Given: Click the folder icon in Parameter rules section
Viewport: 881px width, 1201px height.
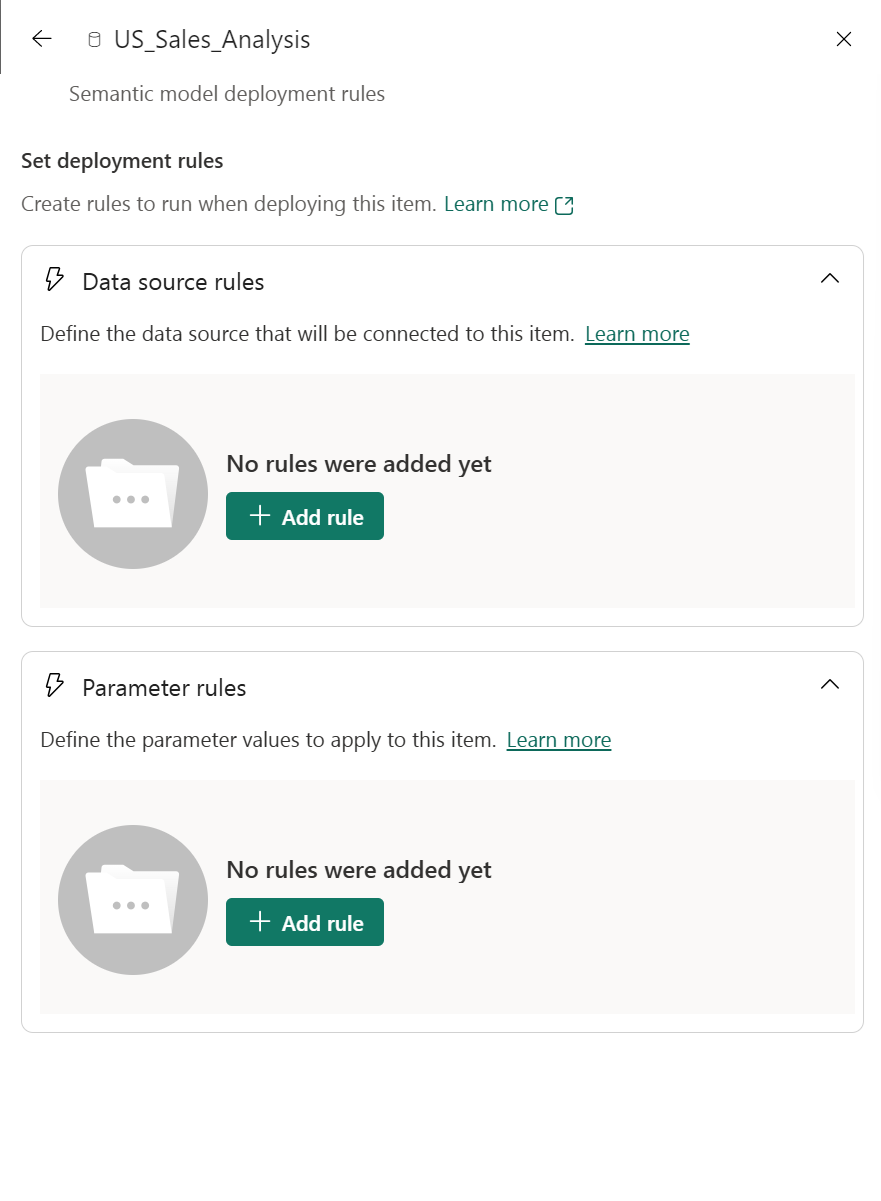Looking at the screenshot, I should (x=132, y=899).
